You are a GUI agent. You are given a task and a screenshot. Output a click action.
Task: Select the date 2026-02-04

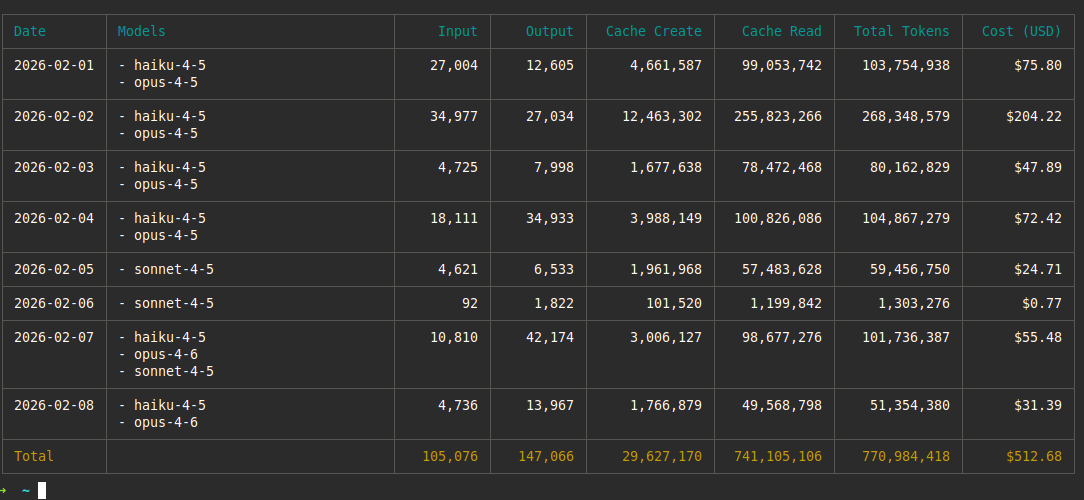[54, 219]
